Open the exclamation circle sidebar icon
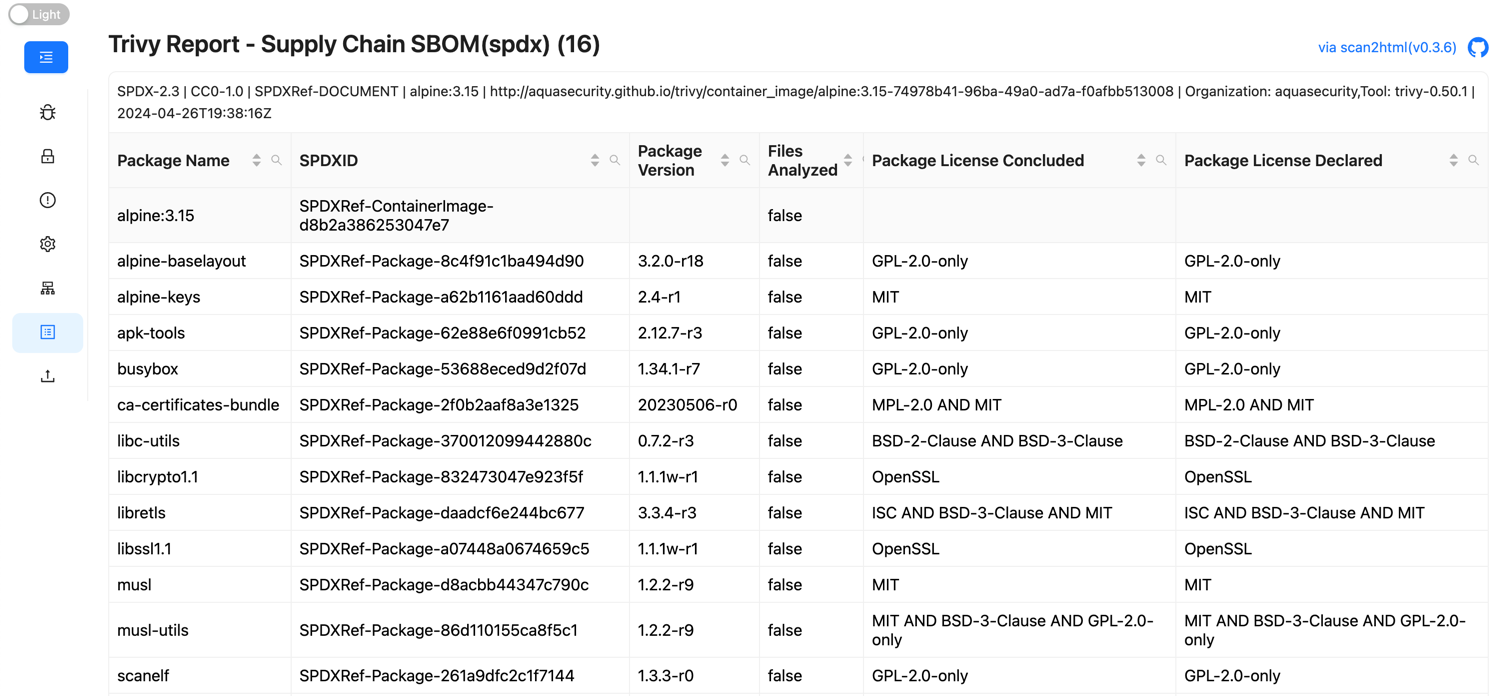This screenshot has width=1493, height=696. [x=47, y=200]
